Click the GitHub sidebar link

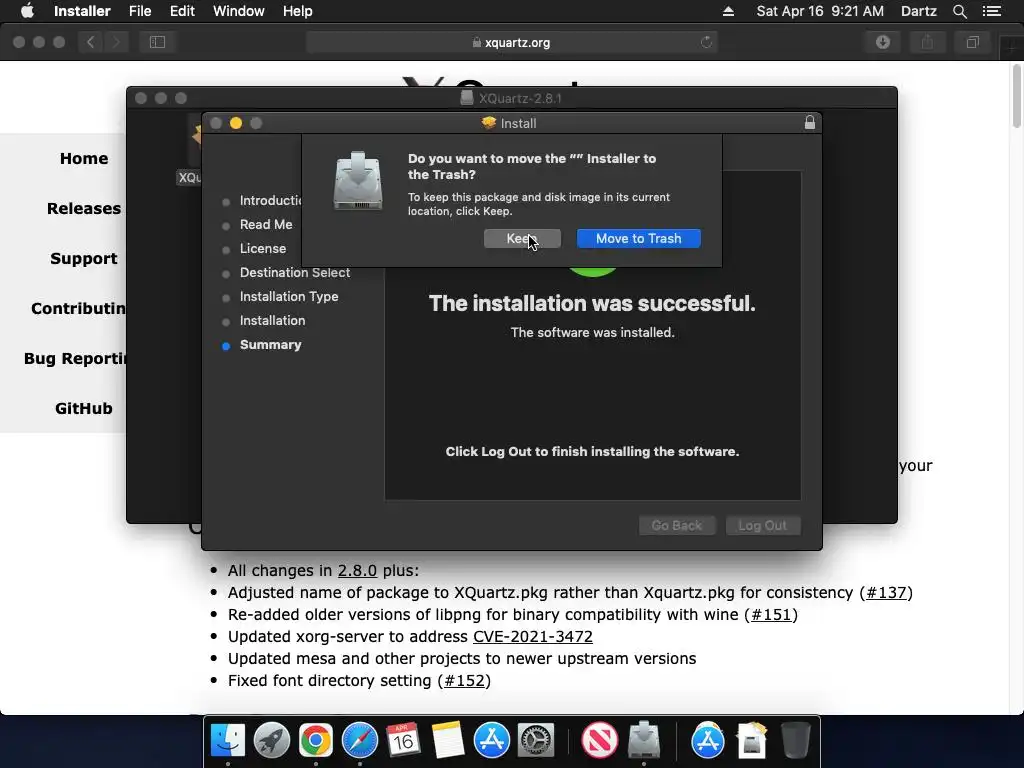pyautogui.click(x=84, y=408)
